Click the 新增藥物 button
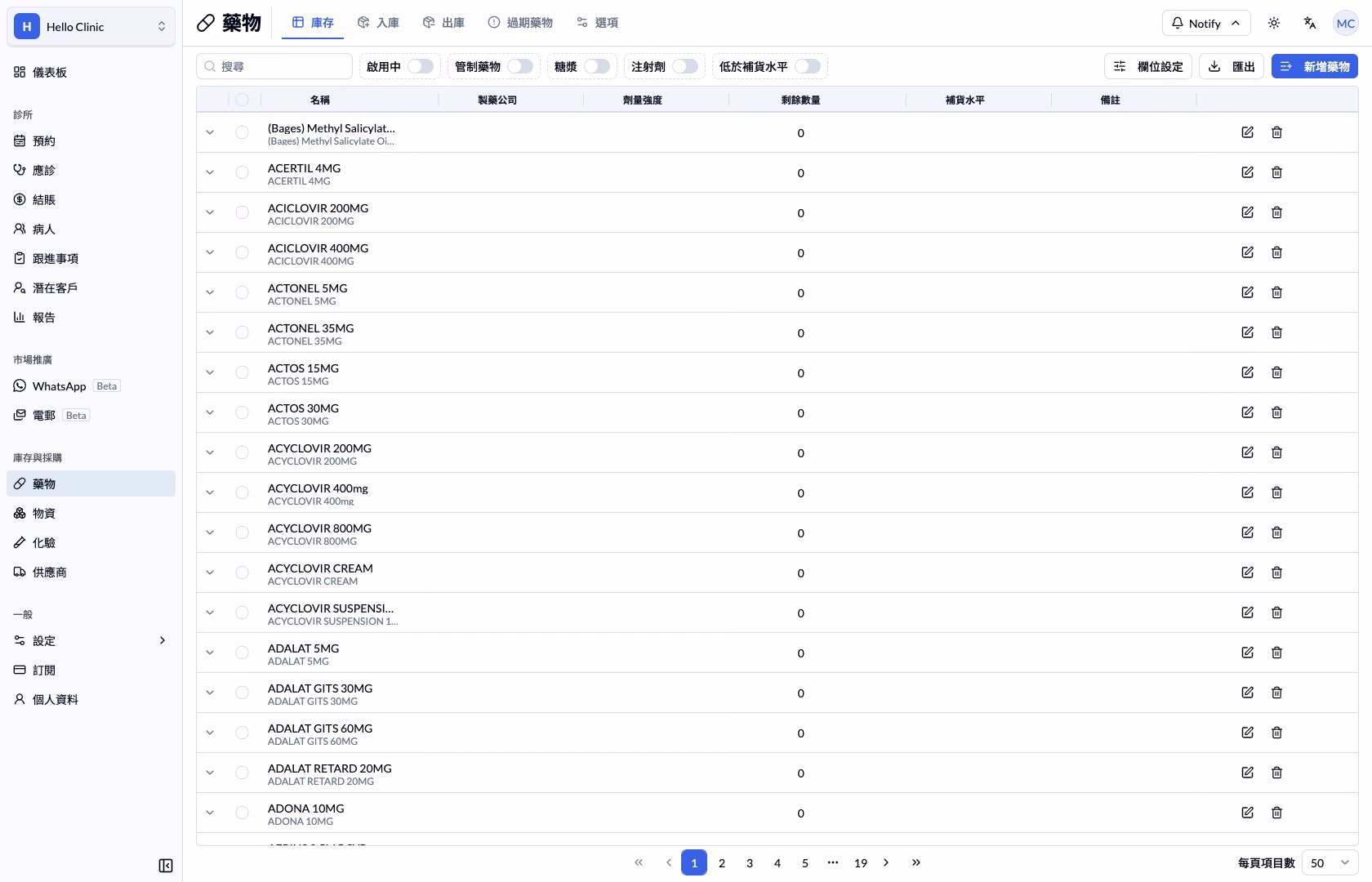The width and height of the screenshot is (1372, 882). (1314, 66)
